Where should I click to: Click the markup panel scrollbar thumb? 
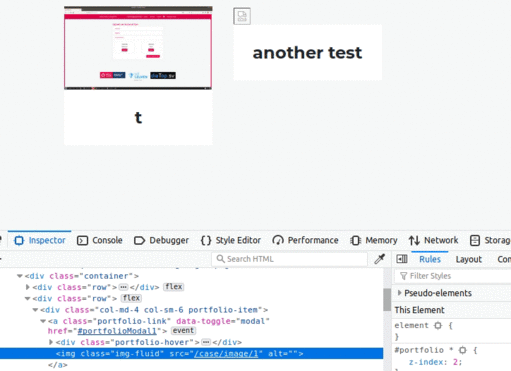pos(387,300)
